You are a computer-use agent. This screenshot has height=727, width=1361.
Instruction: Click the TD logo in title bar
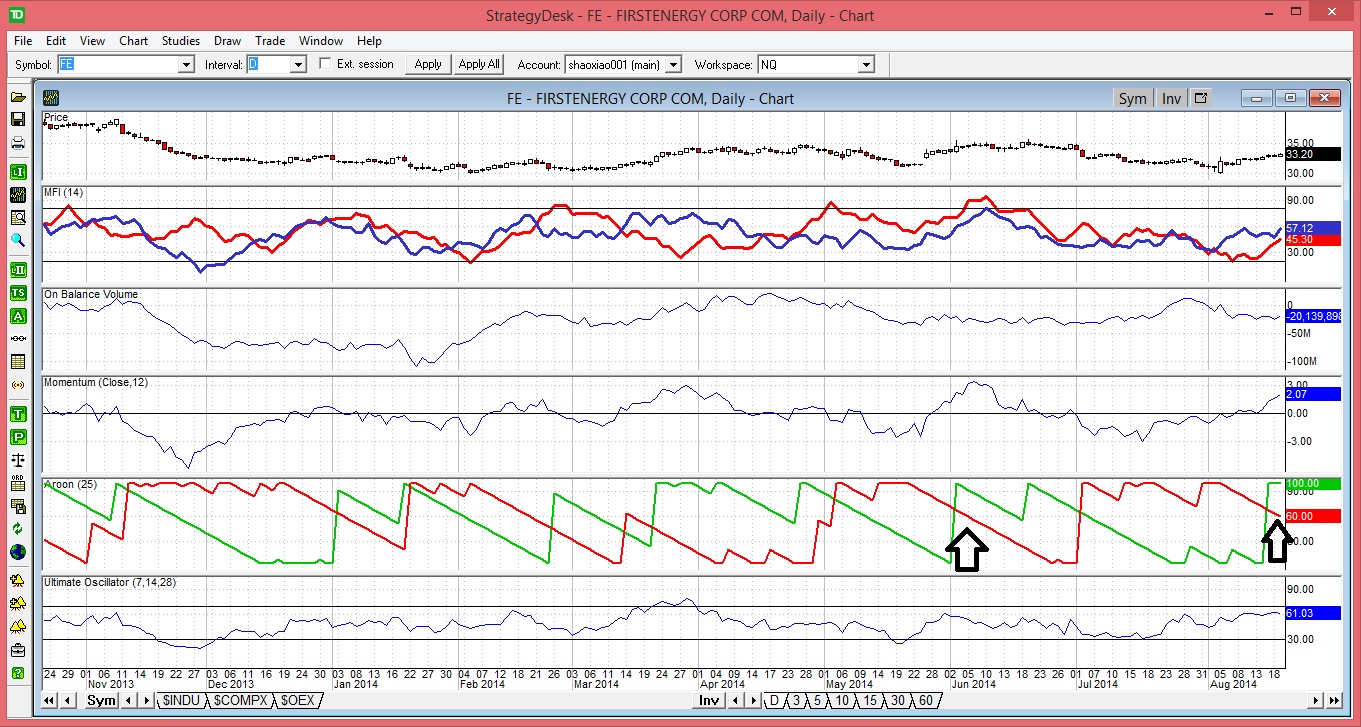coord(17,16)
